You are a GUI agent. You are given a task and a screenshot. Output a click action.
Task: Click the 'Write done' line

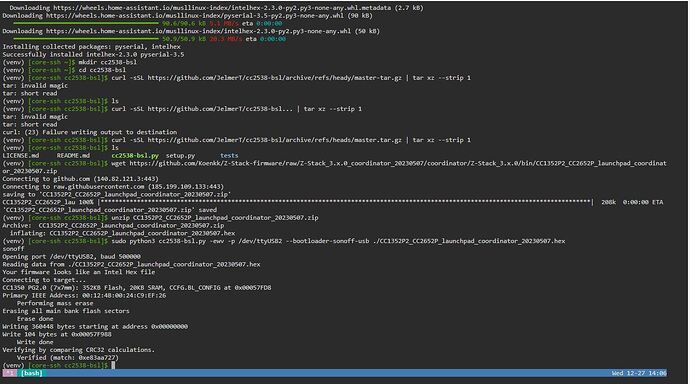35,342
